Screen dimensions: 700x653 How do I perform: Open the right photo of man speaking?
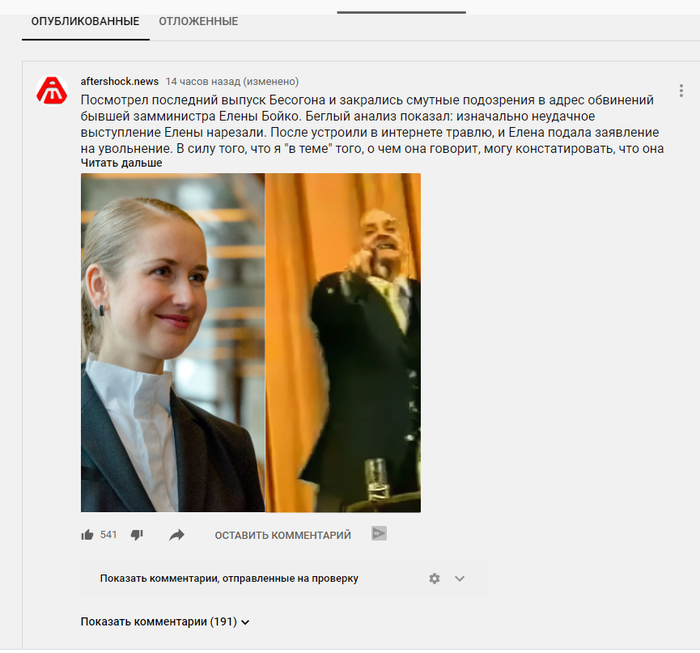point(343,343)
